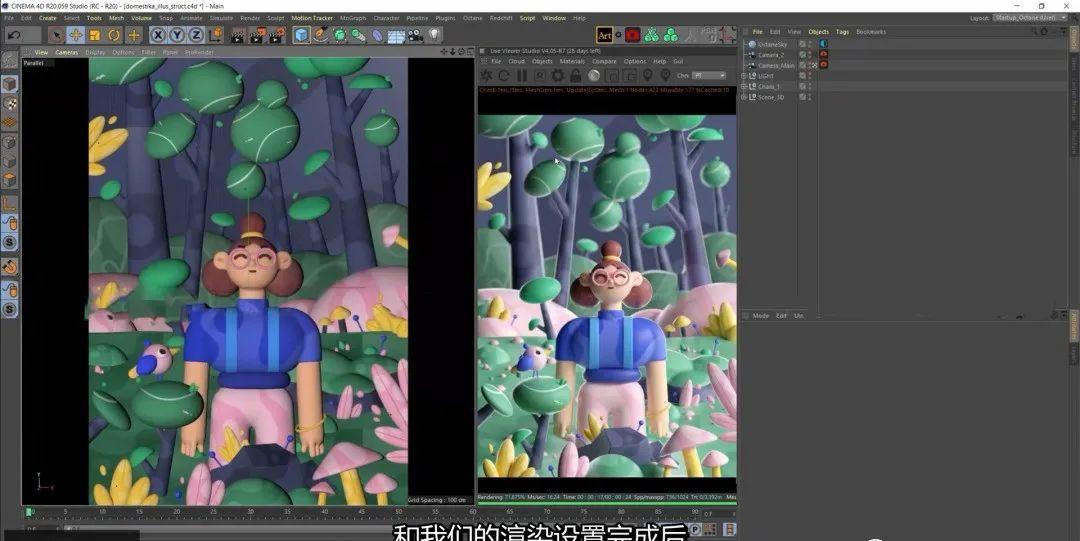Expand the Scene_3D object group
The height and width of the screenshot is (541, 1080).
coord(744,97)
